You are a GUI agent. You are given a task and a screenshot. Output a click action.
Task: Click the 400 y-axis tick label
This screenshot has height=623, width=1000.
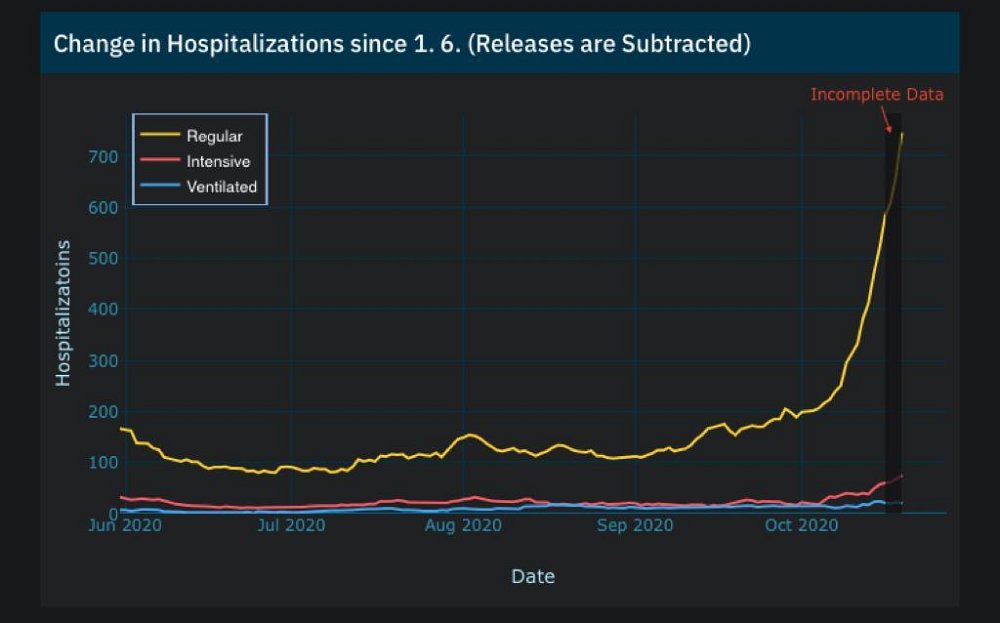pyautogui.click(x=104, y=310)
